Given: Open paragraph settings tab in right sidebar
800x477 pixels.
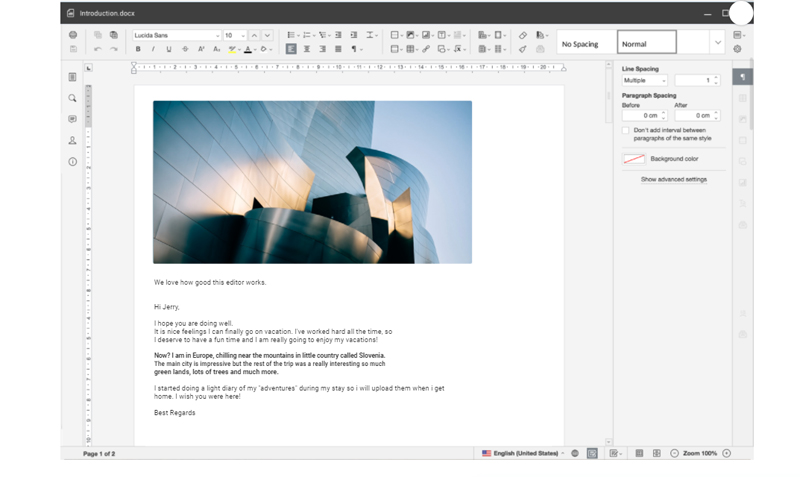Looking at the screenshot, I should [742, 77].
